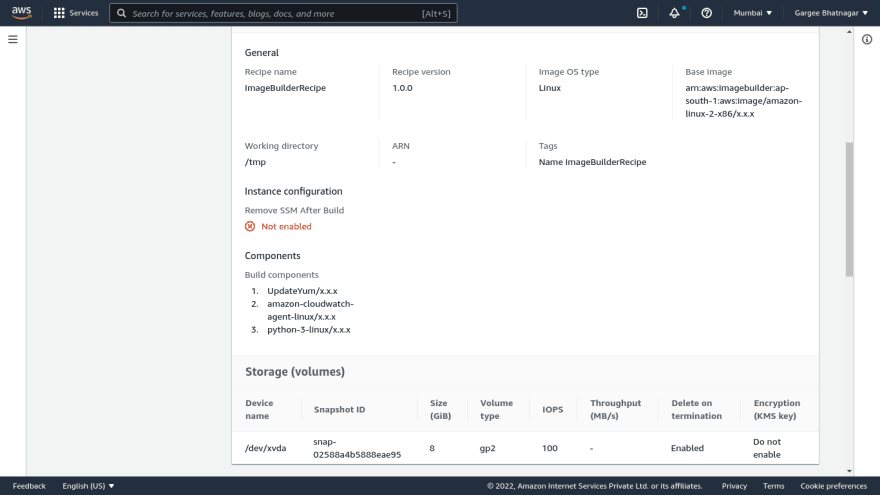The image size is (880, 495).
Task: Click the page scrollbar up arrow
Action: tap(849, 32)
